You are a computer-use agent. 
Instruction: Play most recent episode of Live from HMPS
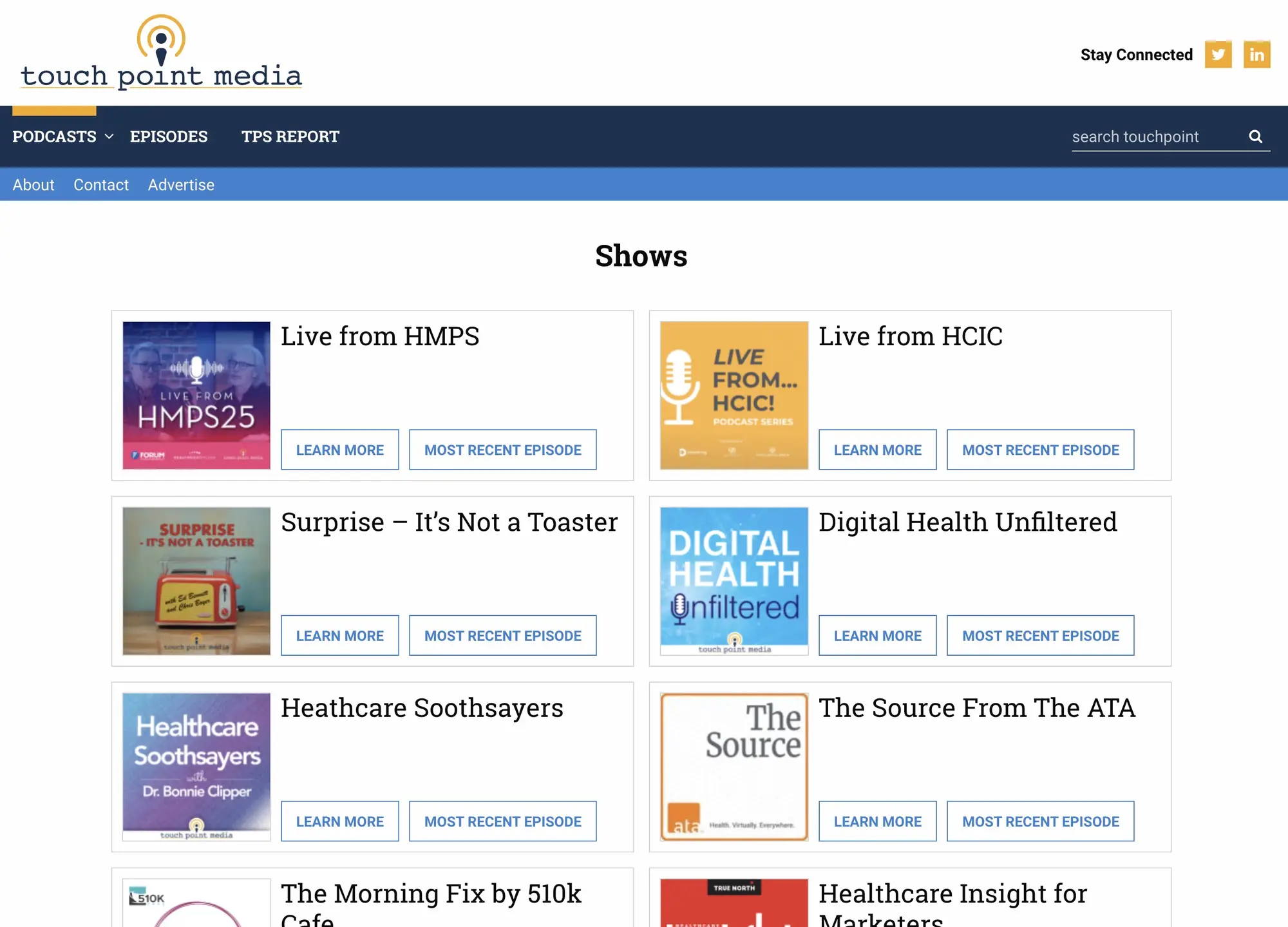click(x=503, y=450)
